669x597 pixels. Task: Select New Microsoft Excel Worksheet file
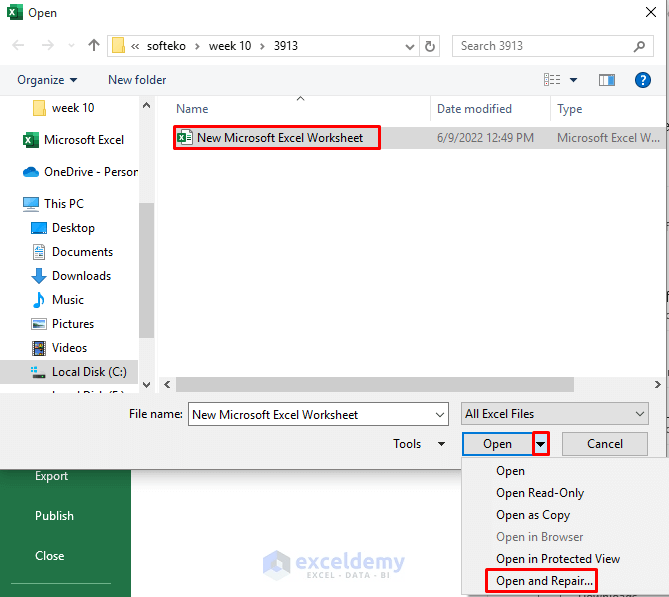pyautogui.click(x=277, y=138)
